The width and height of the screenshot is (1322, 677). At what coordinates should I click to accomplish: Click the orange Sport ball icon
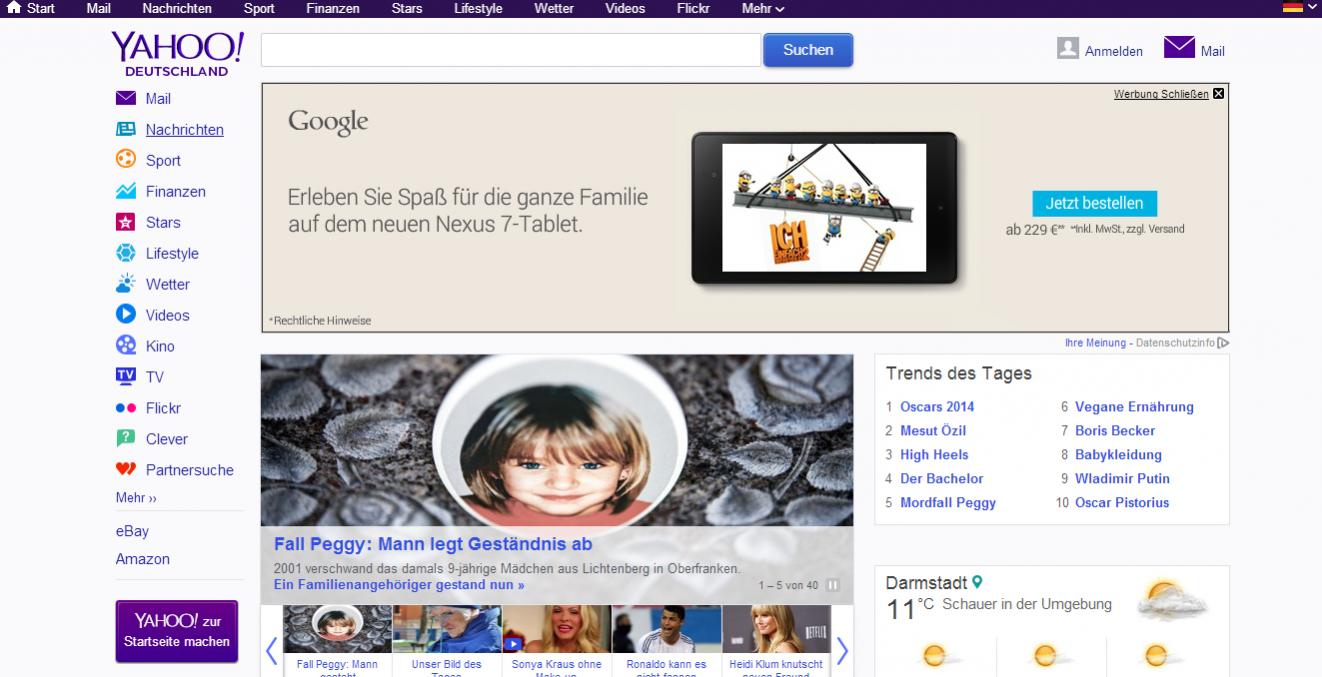pyautogui.click(x=126, y=159)
